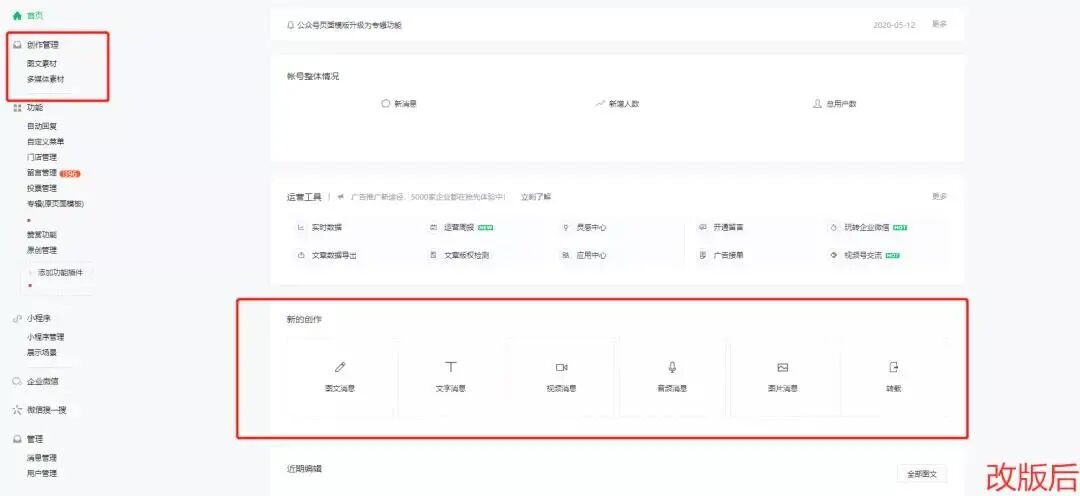Open 赞赏功能 in the sidebar
This screenshot has width=1080, height=496.
(42, 235)
